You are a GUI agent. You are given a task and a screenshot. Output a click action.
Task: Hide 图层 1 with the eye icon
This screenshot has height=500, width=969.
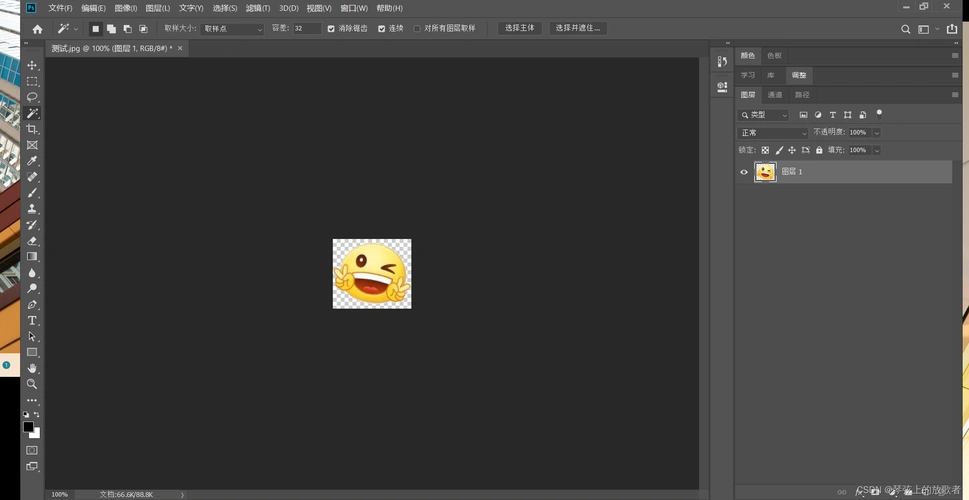(744, 172)
